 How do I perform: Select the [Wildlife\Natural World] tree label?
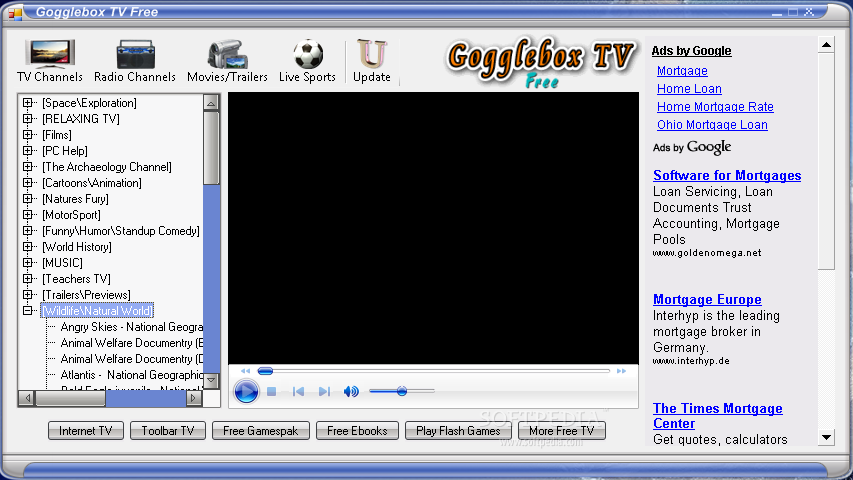[97, 311]
